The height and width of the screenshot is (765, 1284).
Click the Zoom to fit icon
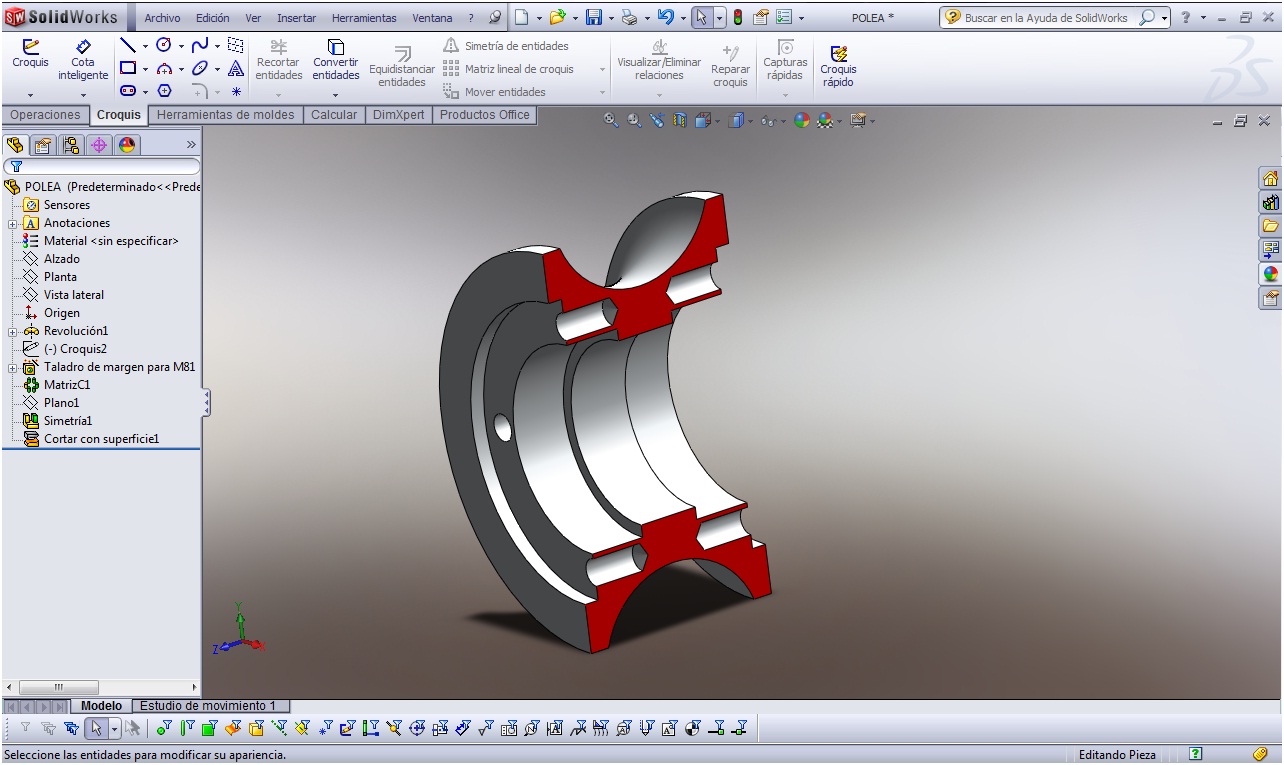click(x=611, y=120)
